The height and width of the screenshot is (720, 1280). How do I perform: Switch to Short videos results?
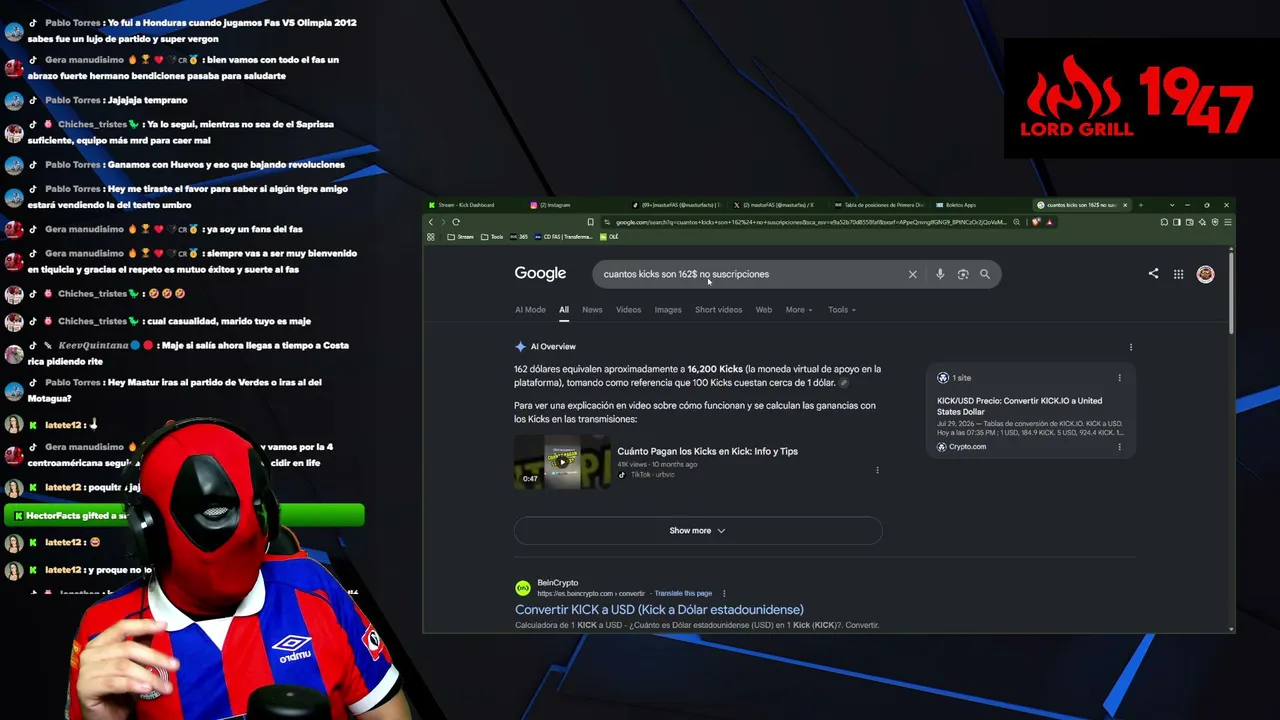click(719, 310)
